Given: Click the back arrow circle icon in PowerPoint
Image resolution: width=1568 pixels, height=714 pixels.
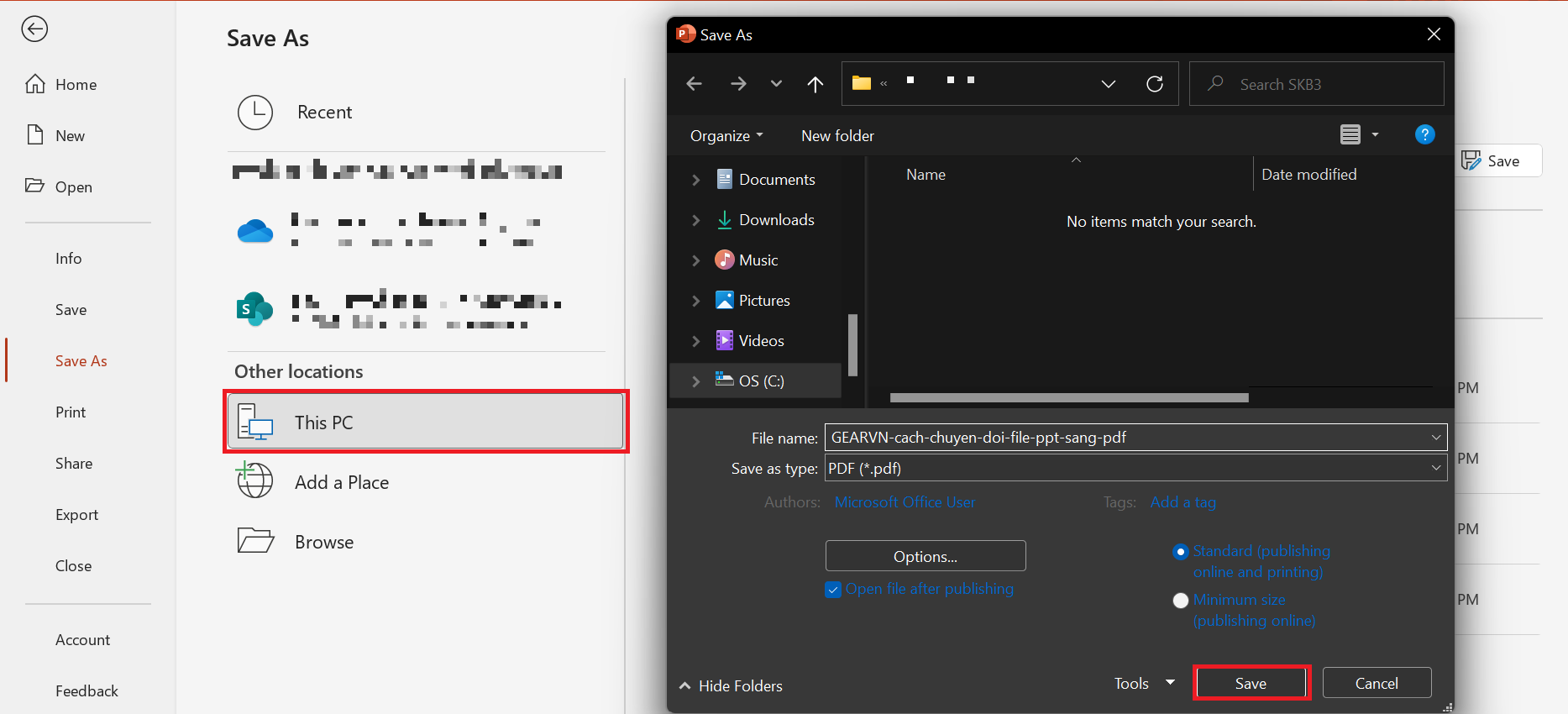Looking at the screenshot, I should pos(34,29).
